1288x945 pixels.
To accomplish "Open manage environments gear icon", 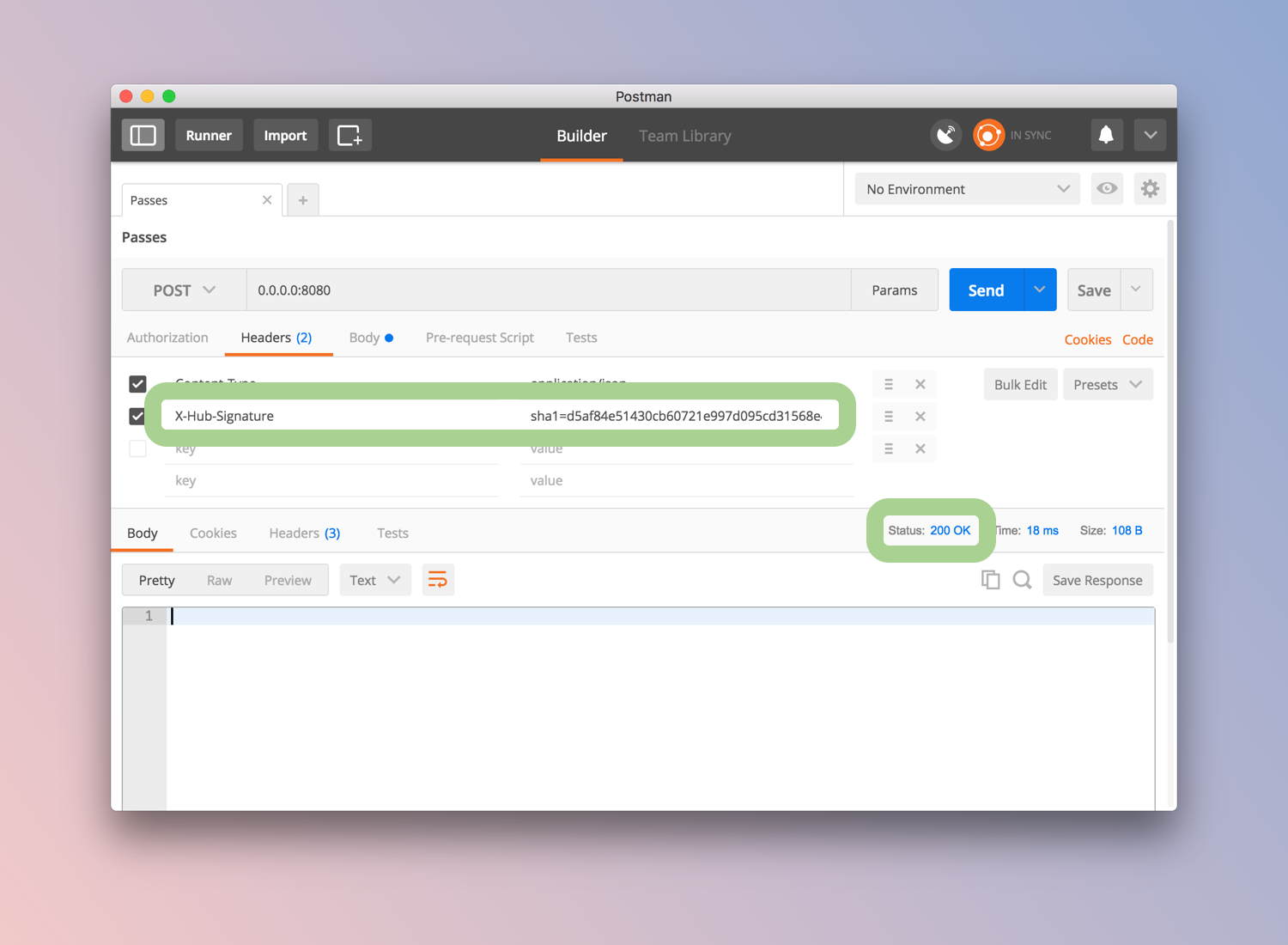I will tap(1150, 189).
